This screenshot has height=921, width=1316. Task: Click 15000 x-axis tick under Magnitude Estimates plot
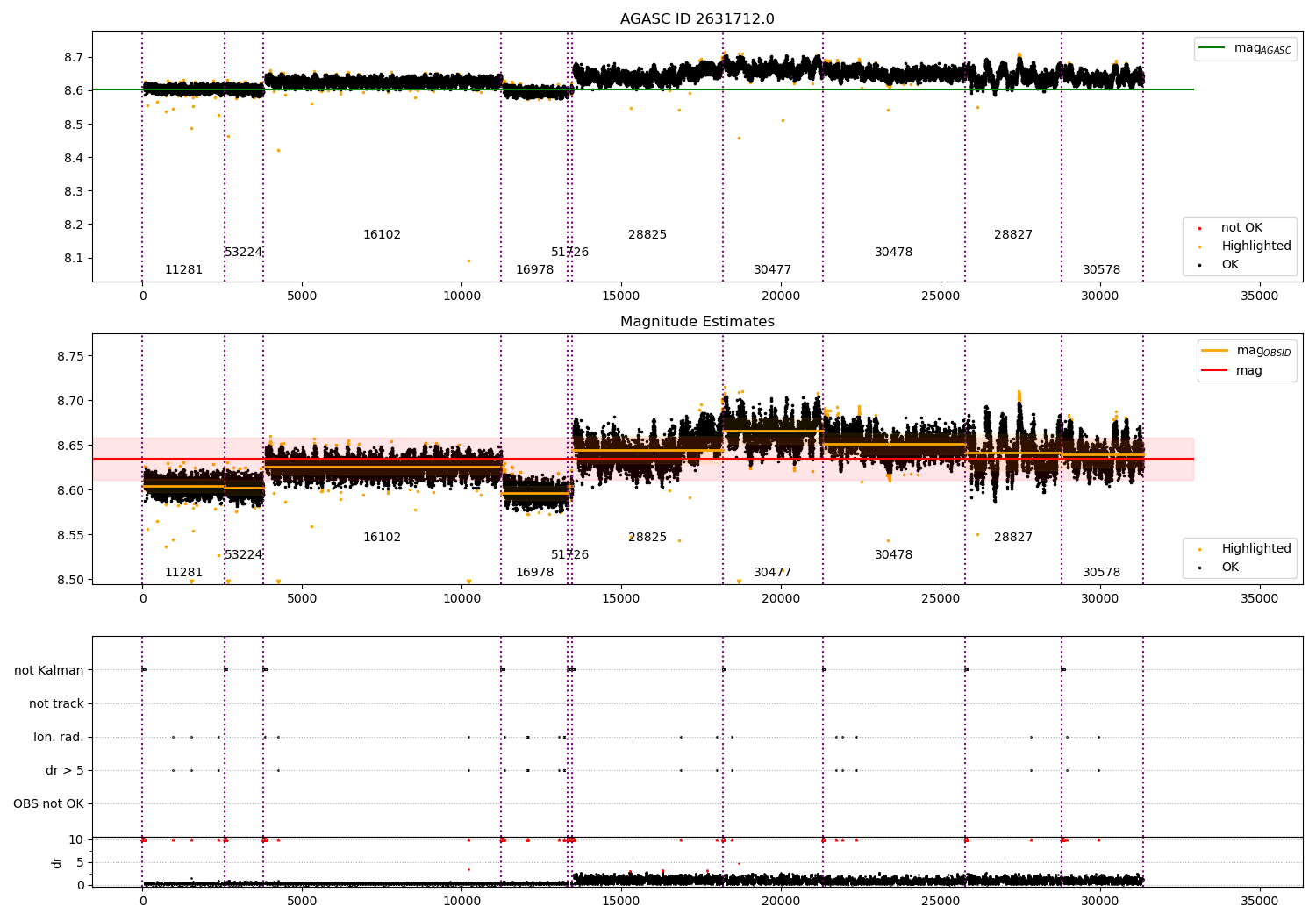(x=621, y=599)
